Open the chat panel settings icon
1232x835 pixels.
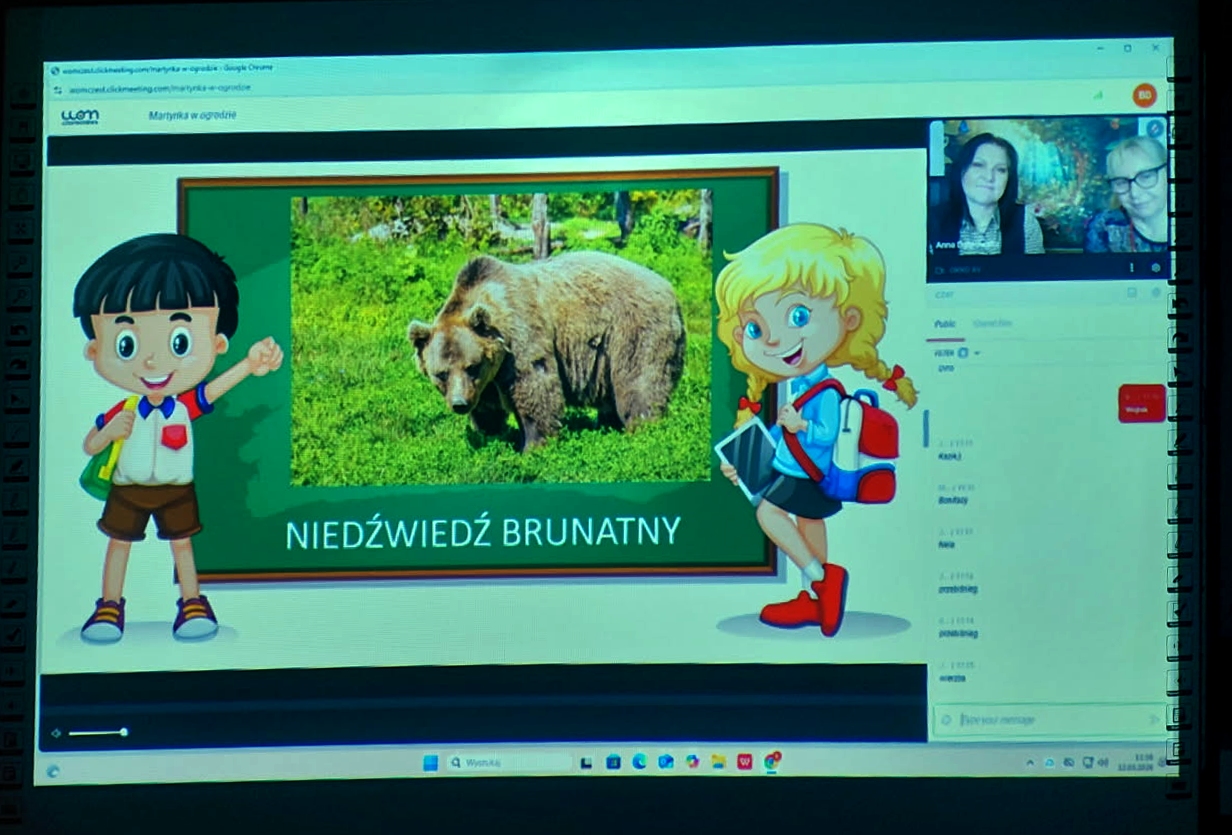(x=1156, y=293)
